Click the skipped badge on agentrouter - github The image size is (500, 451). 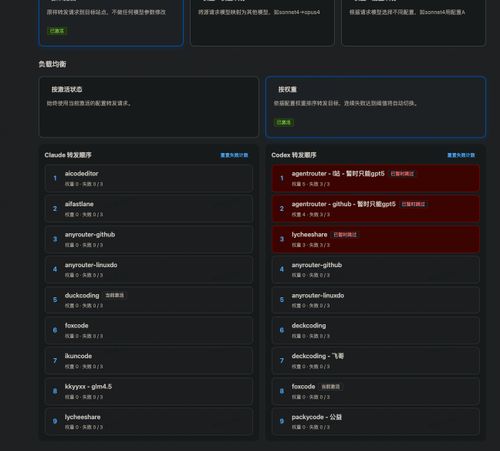pyautogui.click(x=413, y=204)
